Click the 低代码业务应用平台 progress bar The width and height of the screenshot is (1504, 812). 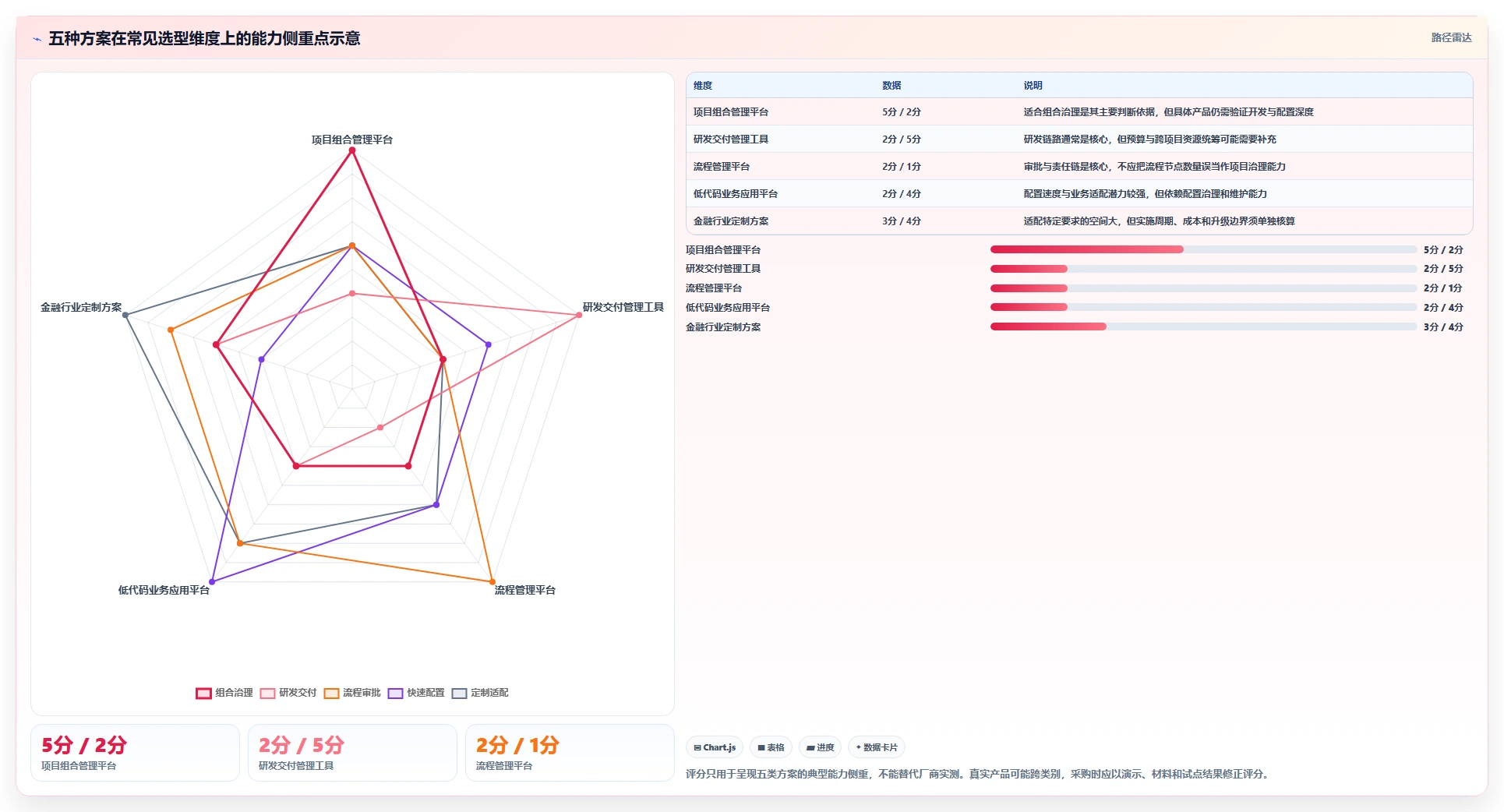point(1203,308)
